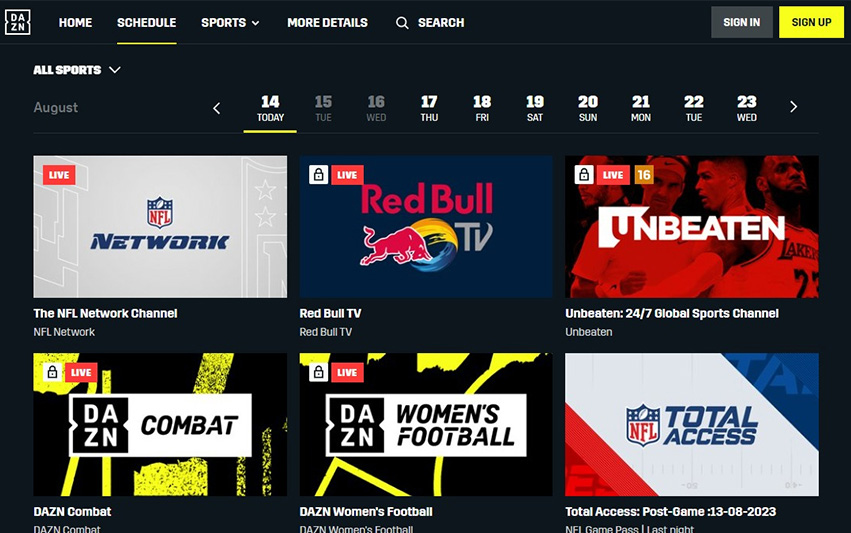Open the DAZN Combat thumbnail
Viewport: 851px width, 533px height.
(x=160, y=424)
